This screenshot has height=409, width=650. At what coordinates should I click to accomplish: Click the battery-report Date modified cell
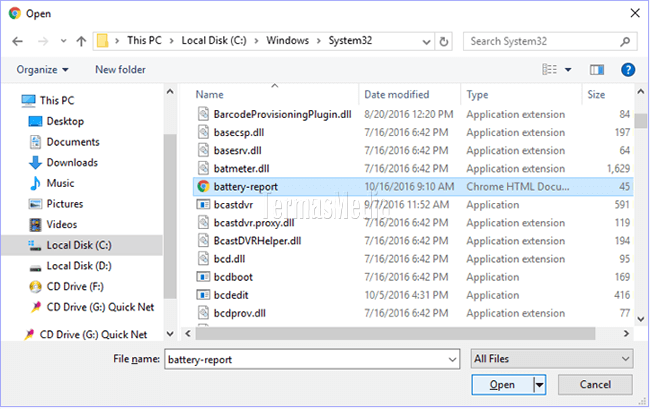click(x=409, y=187)
